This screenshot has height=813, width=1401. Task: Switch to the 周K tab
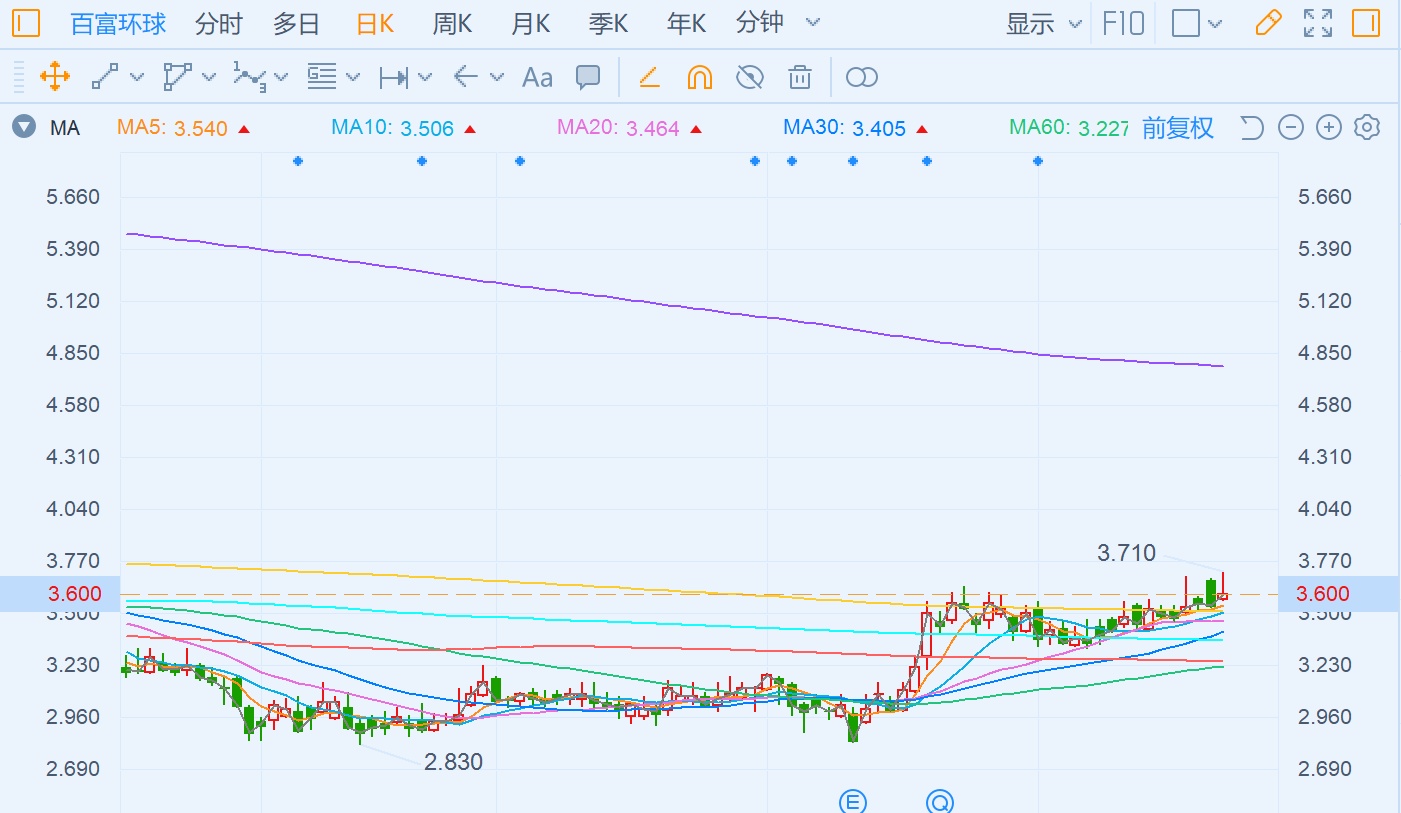coord(452,23)
